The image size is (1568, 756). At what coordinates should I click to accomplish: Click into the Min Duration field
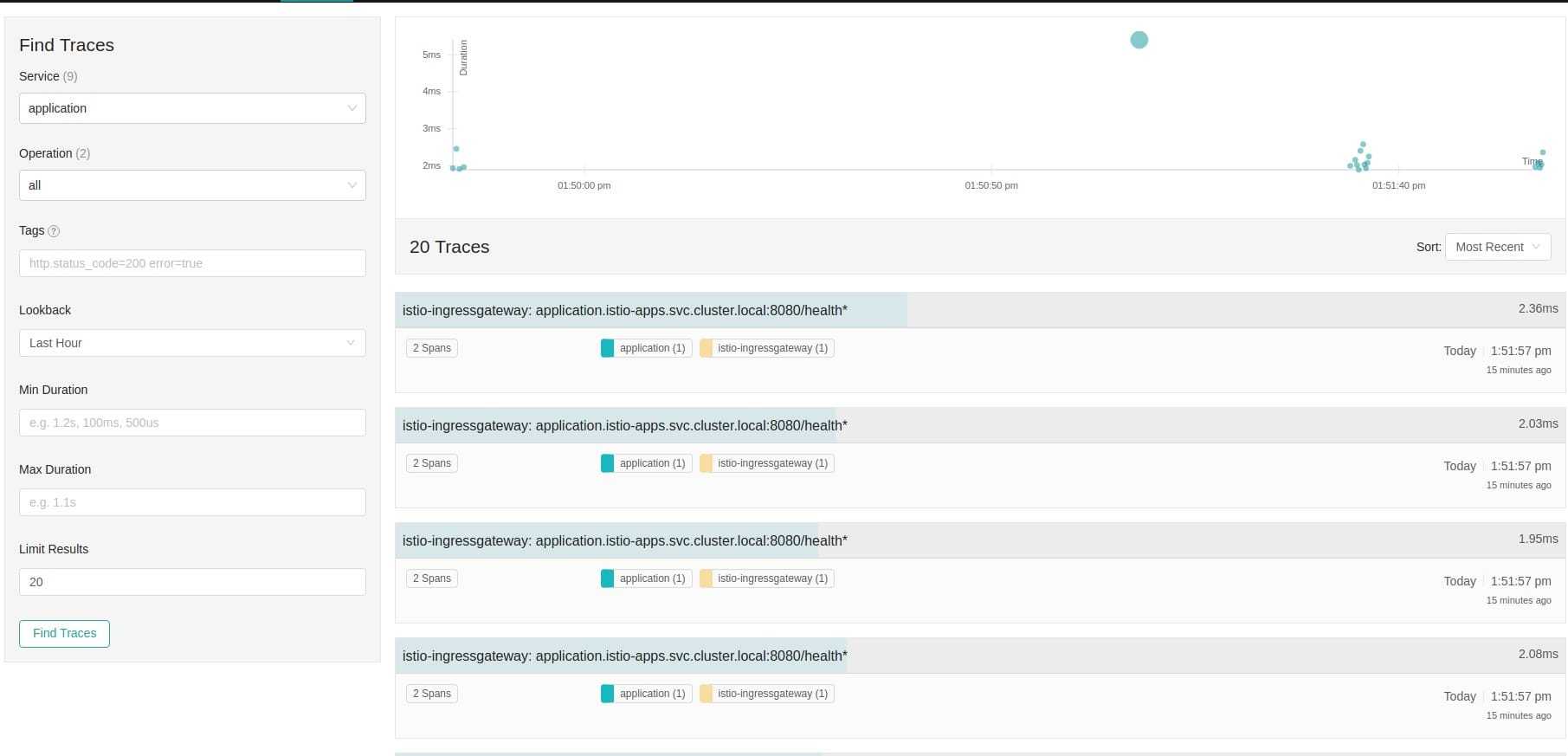(192, 423)
